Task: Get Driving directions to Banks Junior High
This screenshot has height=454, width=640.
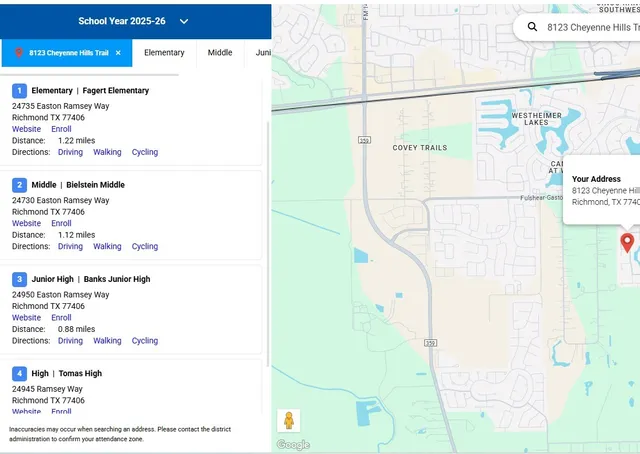Action: [x=70, y=341]
